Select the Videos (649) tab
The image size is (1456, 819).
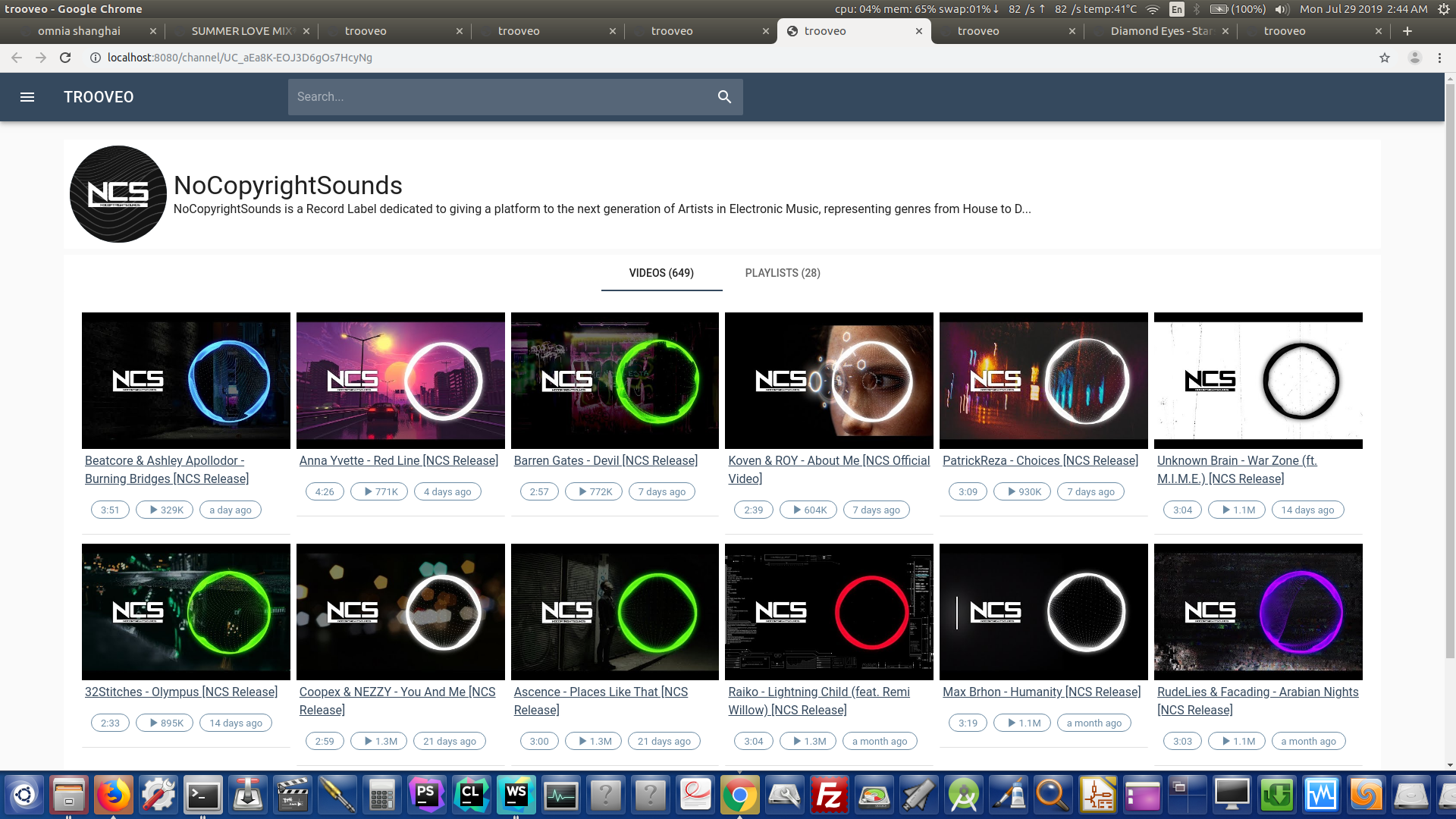pos(661,273)
